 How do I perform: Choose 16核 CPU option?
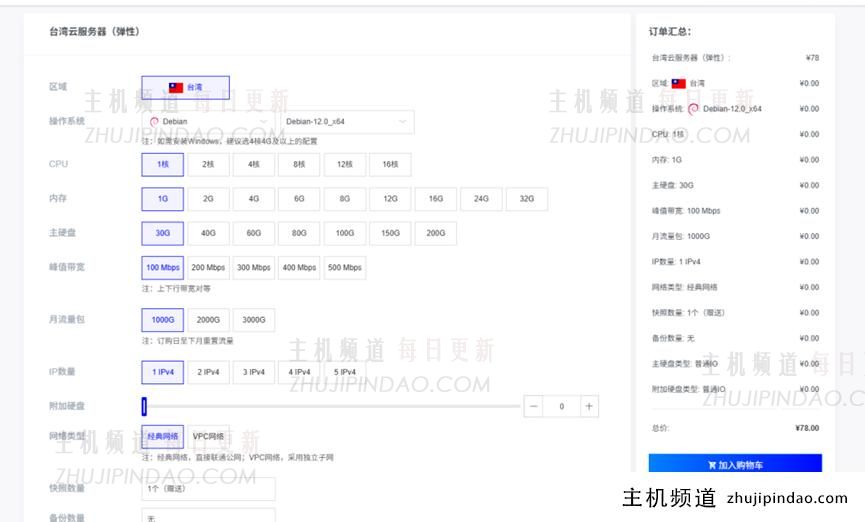pos(390,164)
